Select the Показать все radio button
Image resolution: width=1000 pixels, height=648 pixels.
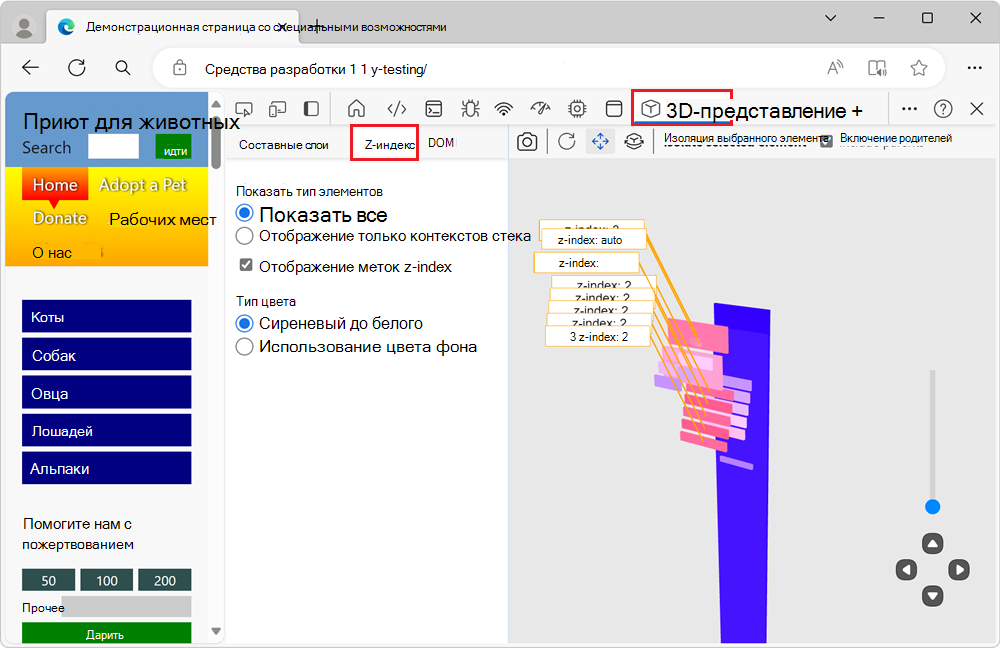244,213
